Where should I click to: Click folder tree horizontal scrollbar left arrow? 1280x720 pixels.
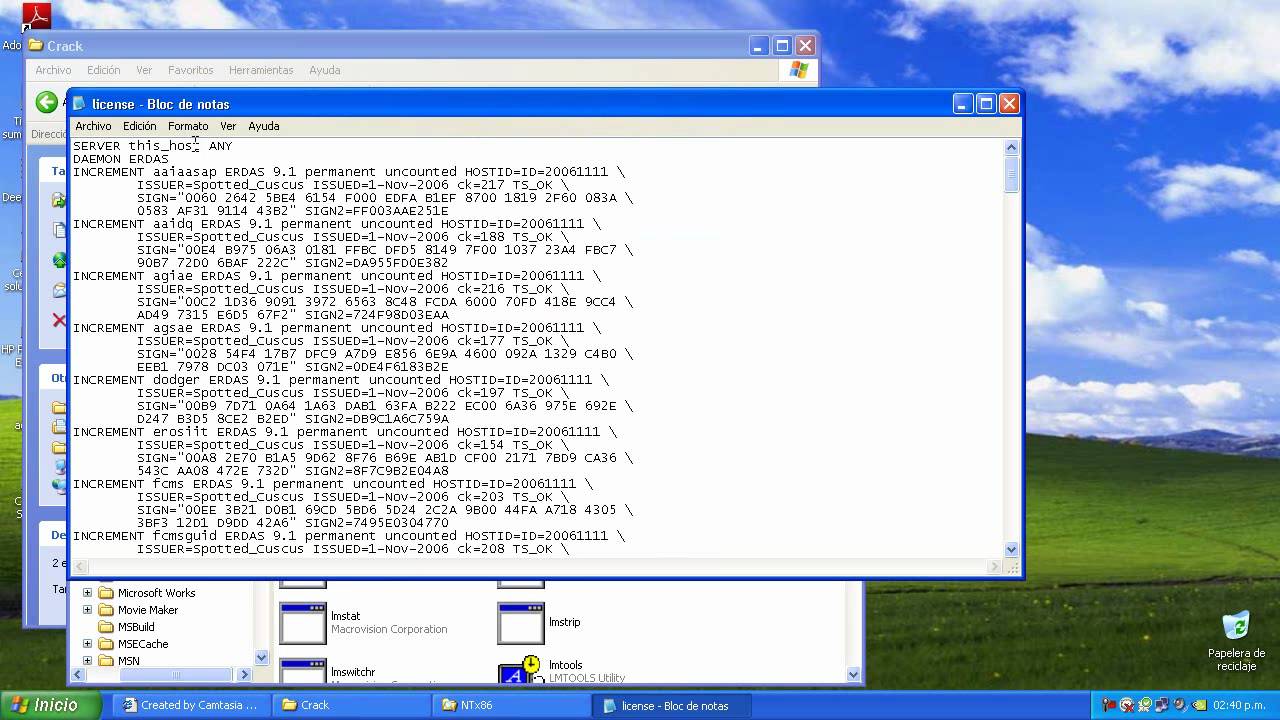coord(77,675)
